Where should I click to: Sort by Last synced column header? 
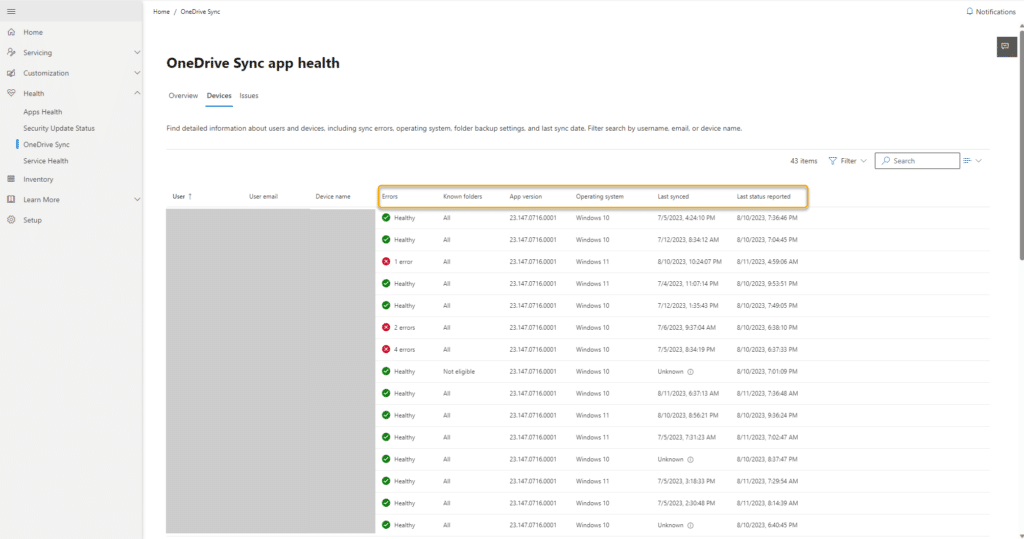click(x=673, y=197)
